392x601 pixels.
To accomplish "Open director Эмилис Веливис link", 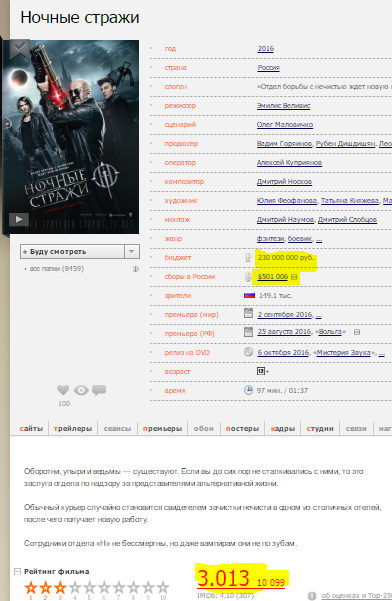I will (x=283, y=105).
